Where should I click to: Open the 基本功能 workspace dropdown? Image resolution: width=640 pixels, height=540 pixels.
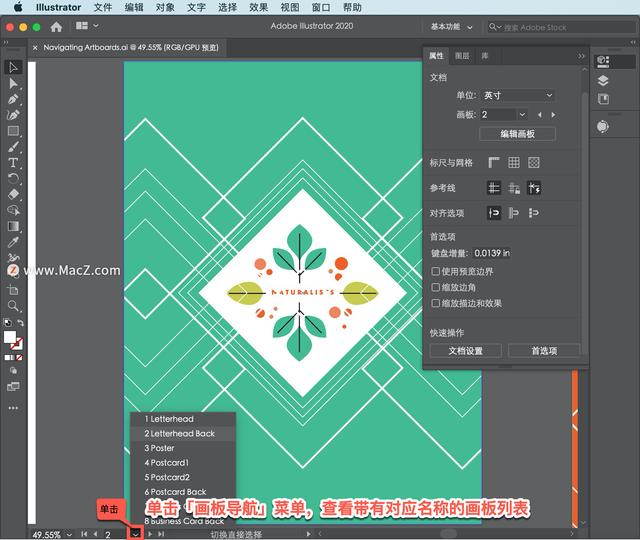[x=452, y=27]
